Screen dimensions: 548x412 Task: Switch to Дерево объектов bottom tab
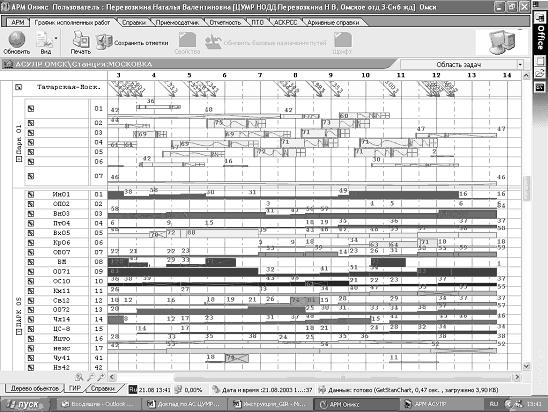(x=34, y=388)
